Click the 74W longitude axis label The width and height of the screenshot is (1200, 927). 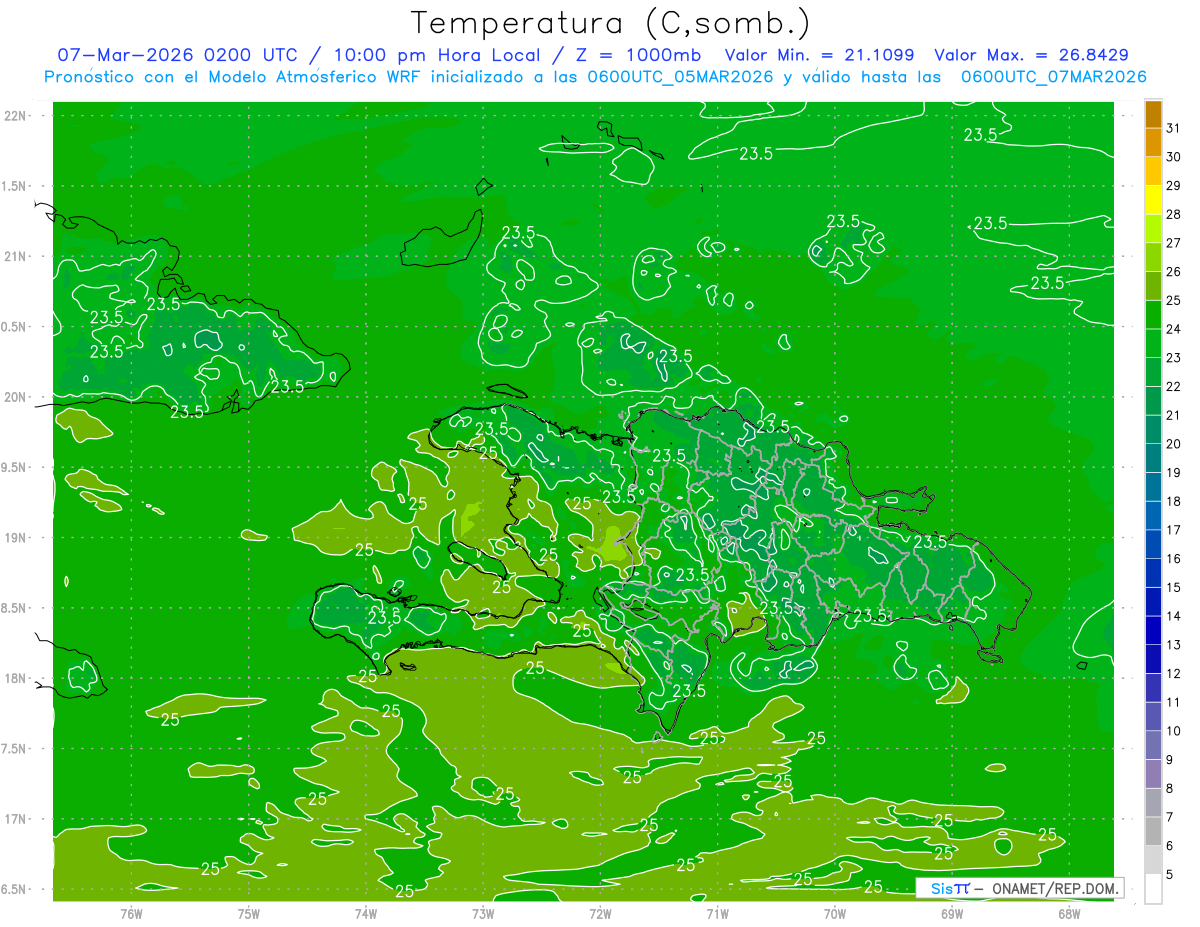(366, 914)
